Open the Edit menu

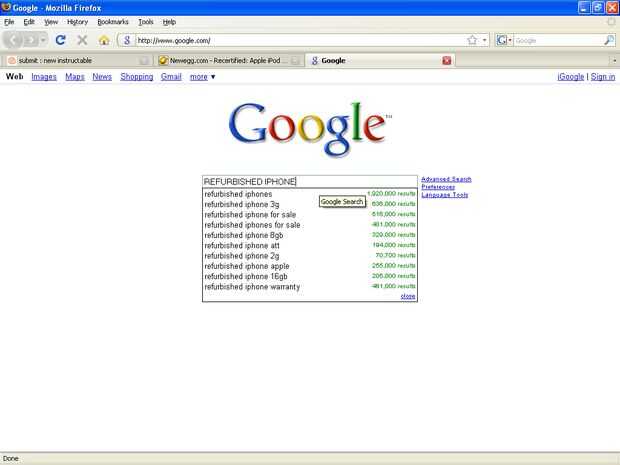pyautogui.click(x=29, y=22)
